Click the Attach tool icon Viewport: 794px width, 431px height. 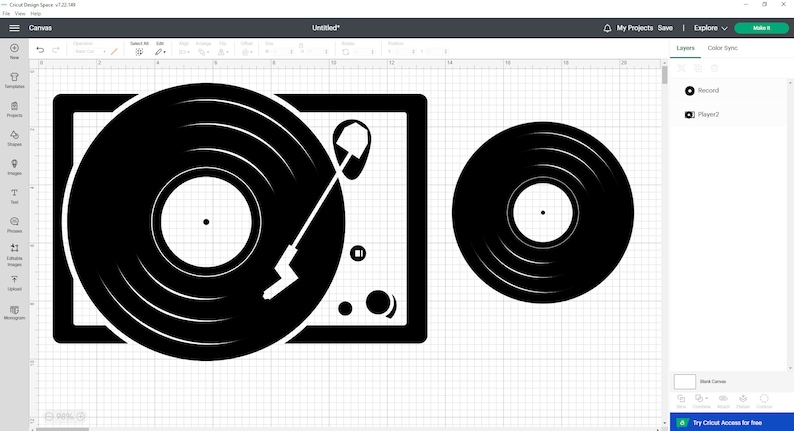(x=723, y=401)
